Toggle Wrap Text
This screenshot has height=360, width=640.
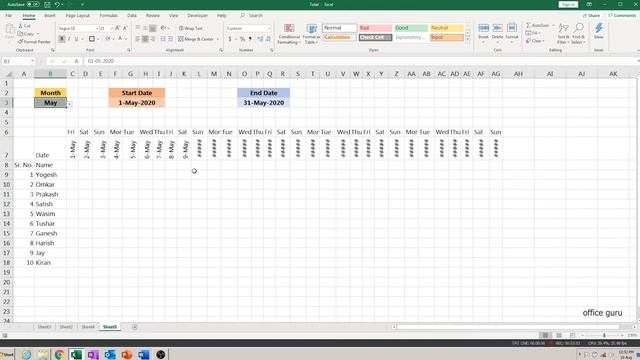(191, 28)
